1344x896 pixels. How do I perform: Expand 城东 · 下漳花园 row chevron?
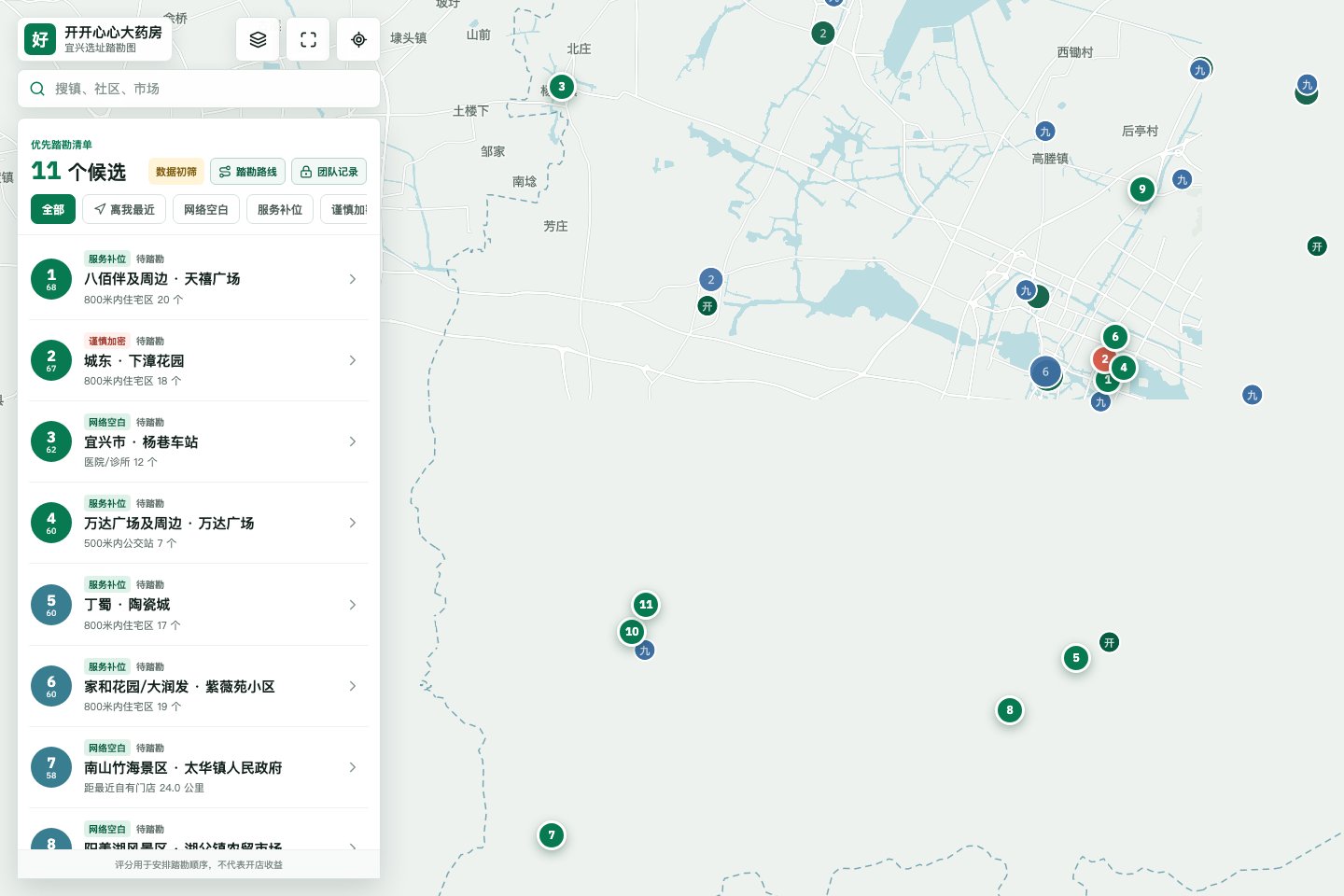click(353, 360)
